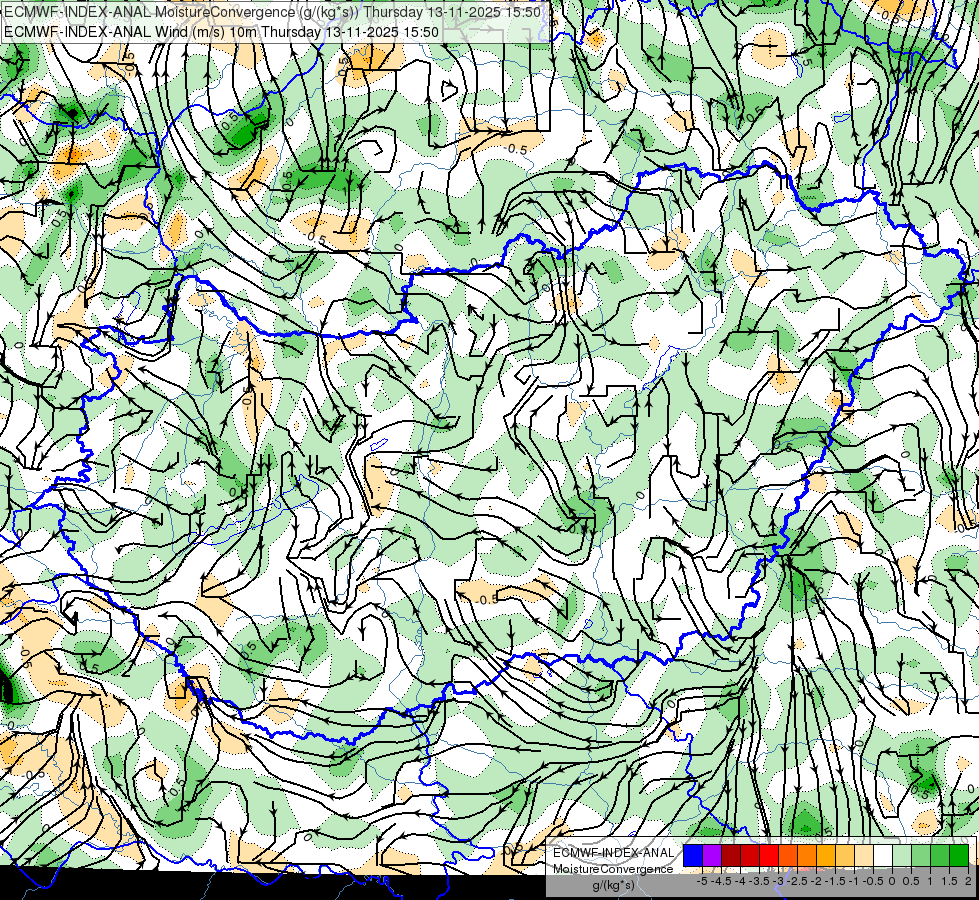Viewport: 979px width, 900px height.
Task: Click legend tick label -2.5
Action: pos(797,881)
